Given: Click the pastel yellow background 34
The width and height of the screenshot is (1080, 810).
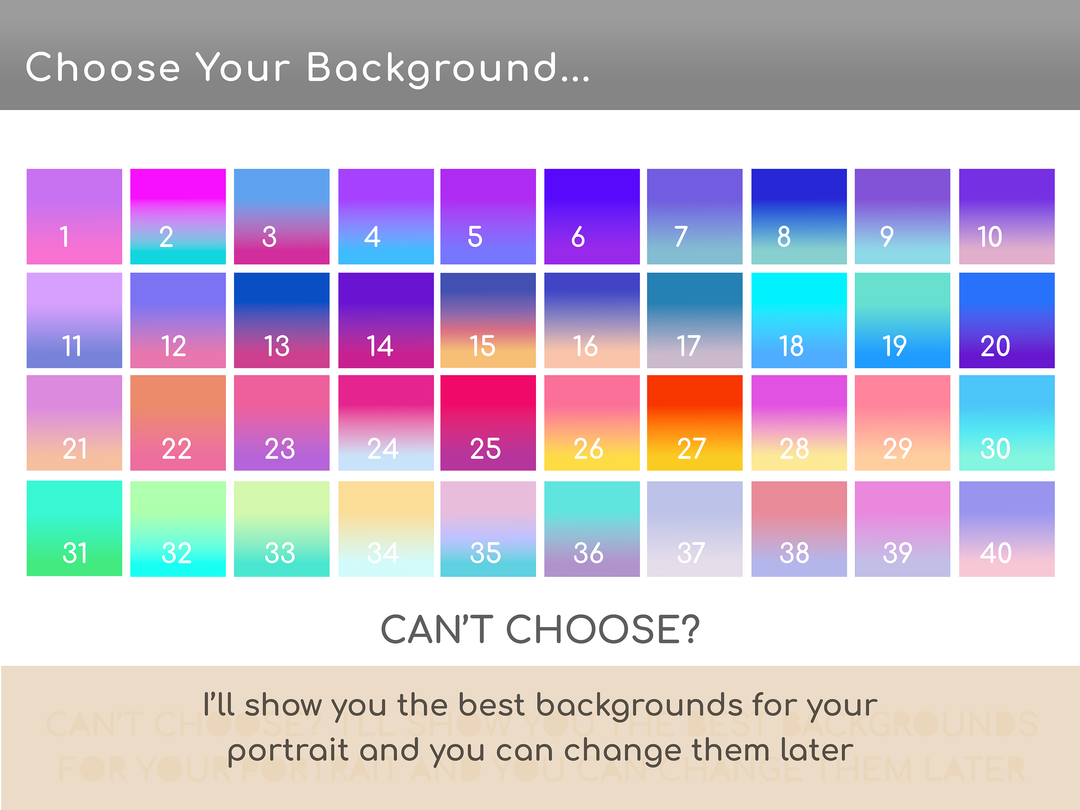Looking at the screenshot, I should pyautogui.click(x=385, y=529).
